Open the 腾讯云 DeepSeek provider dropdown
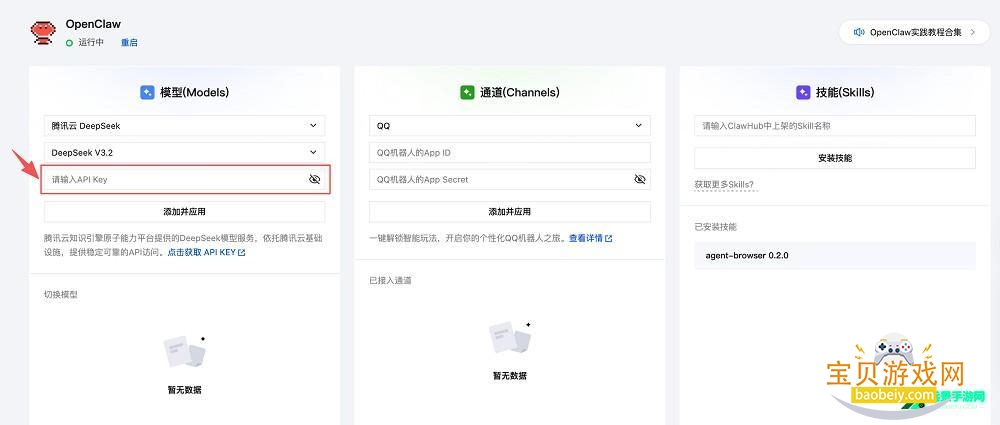 184,126
